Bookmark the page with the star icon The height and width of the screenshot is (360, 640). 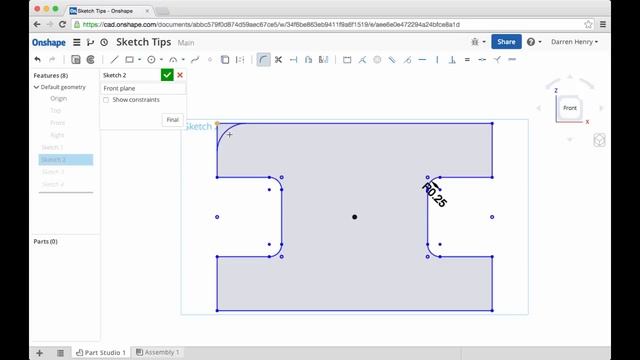pyautogui.click(x=588, y=24)
